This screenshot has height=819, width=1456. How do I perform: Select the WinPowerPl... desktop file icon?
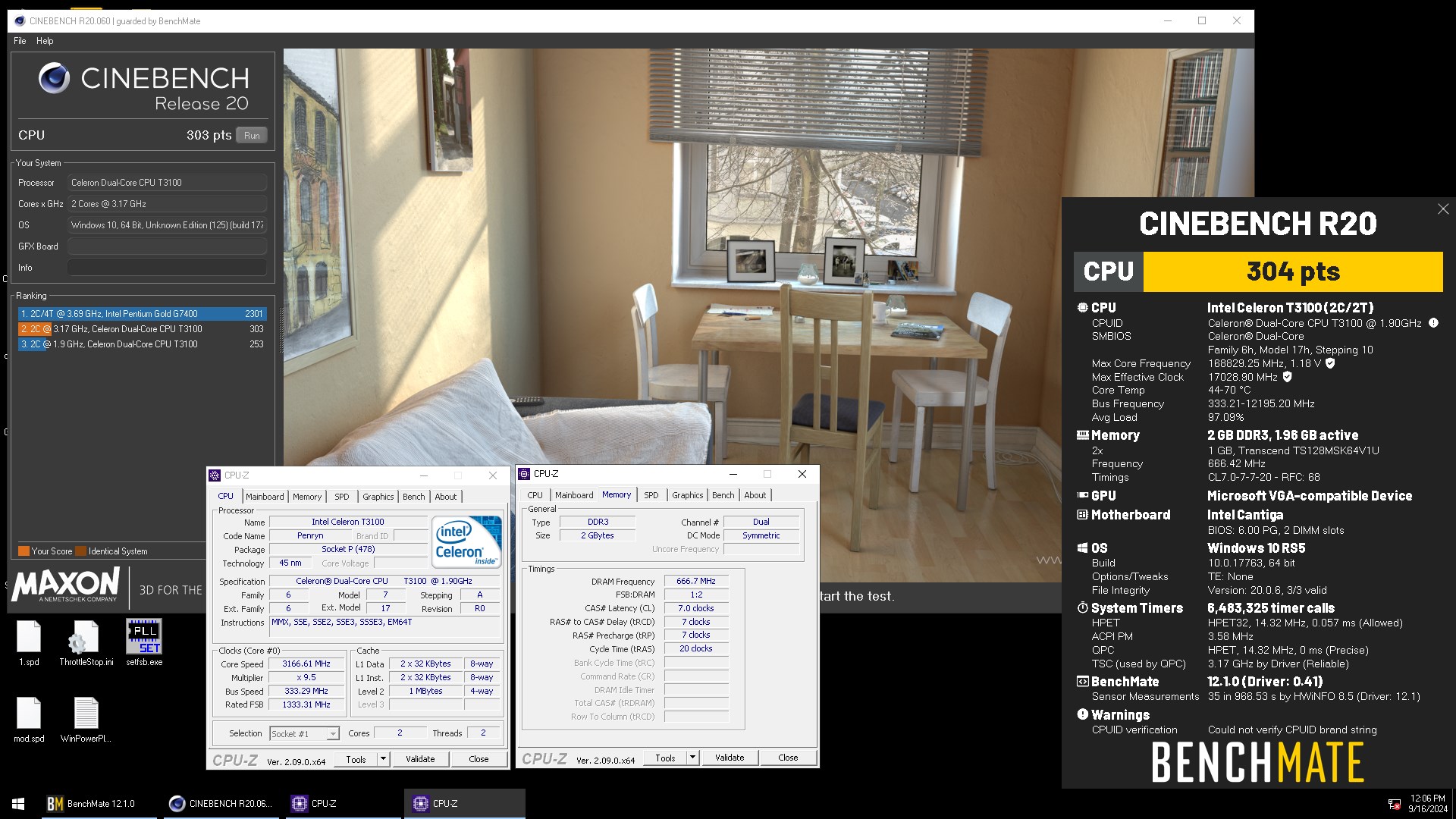click(86, 720)
